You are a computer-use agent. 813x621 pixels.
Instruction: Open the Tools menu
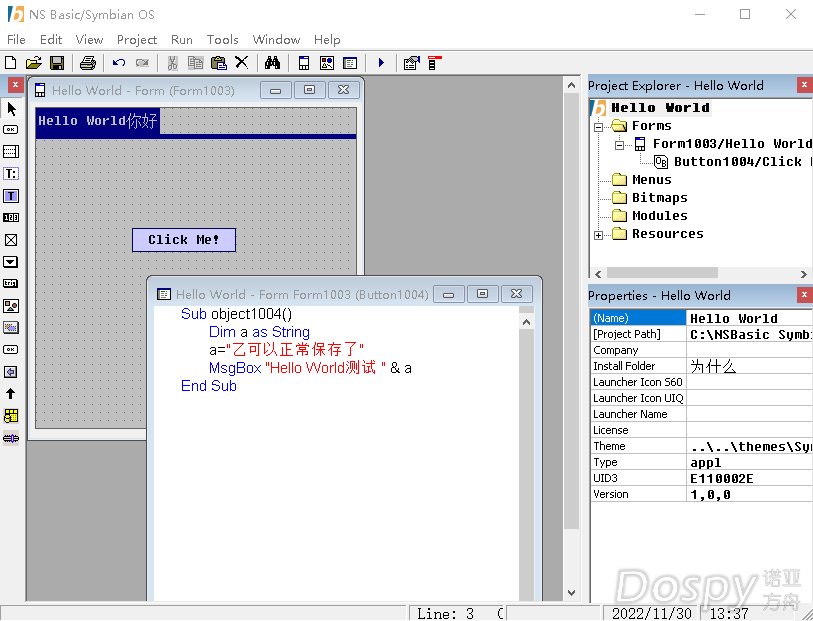pyautogui.click(x=222, y=40)
